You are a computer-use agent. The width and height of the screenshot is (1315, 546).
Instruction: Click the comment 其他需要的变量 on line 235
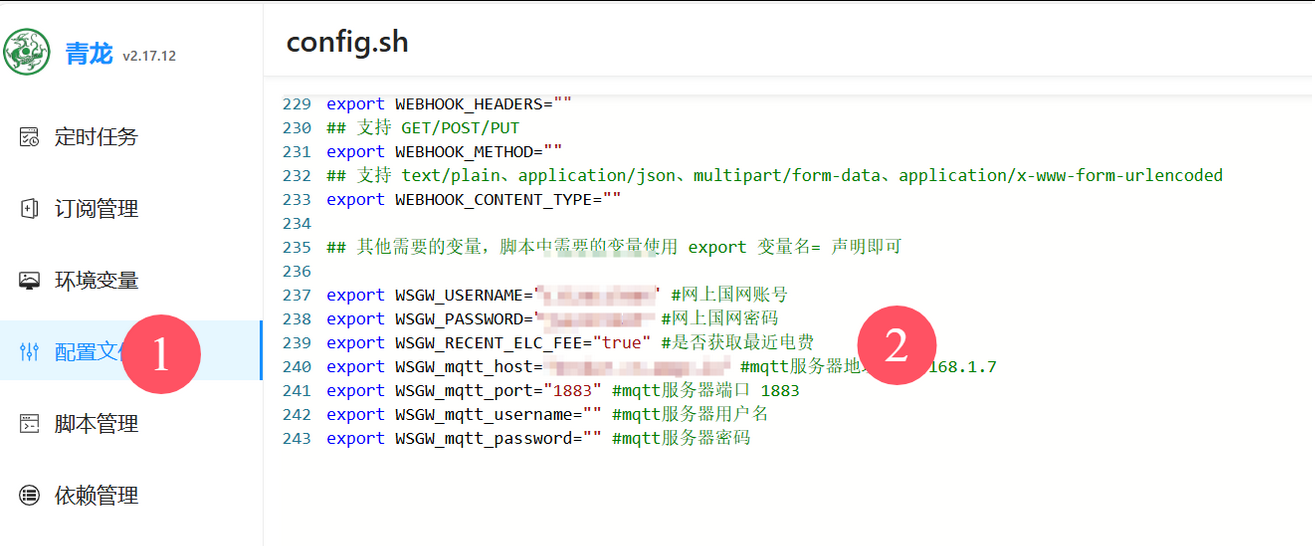click(614, 247)
